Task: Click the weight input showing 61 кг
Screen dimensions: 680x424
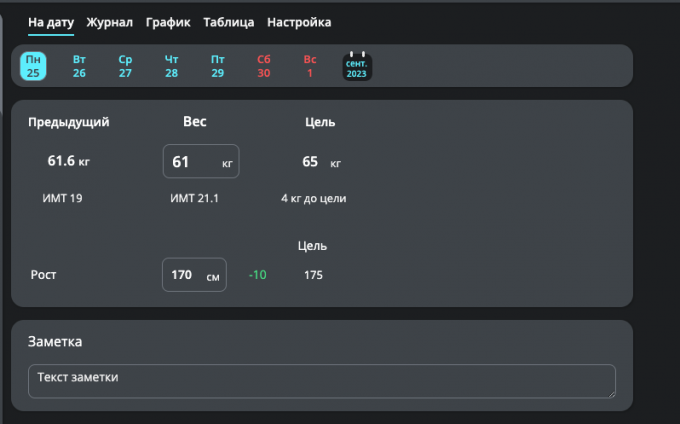Action: [200, 161]
